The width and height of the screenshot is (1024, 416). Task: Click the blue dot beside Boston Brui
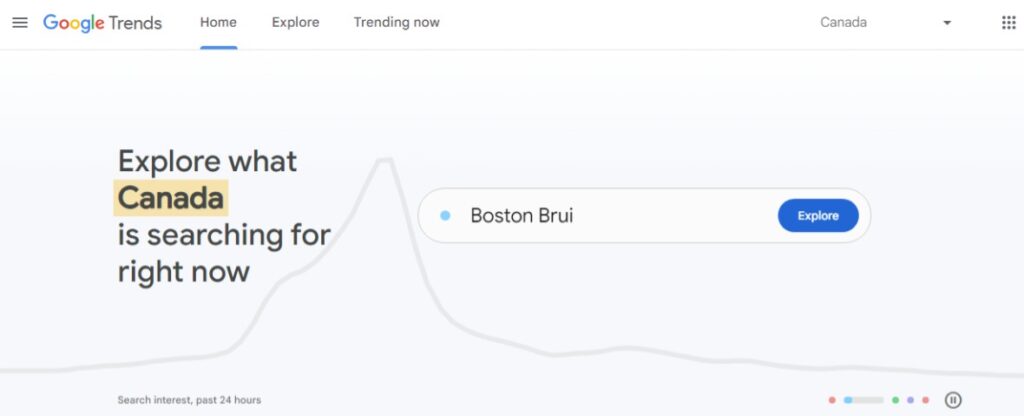(x=445, y=216)
